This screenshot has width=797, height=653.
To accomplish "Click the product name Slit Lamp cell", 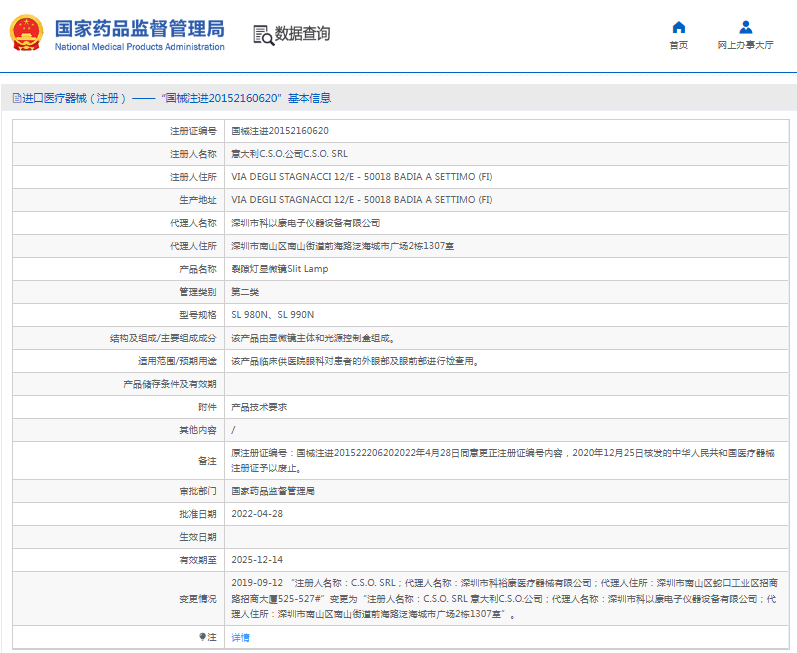I will 279,269.
